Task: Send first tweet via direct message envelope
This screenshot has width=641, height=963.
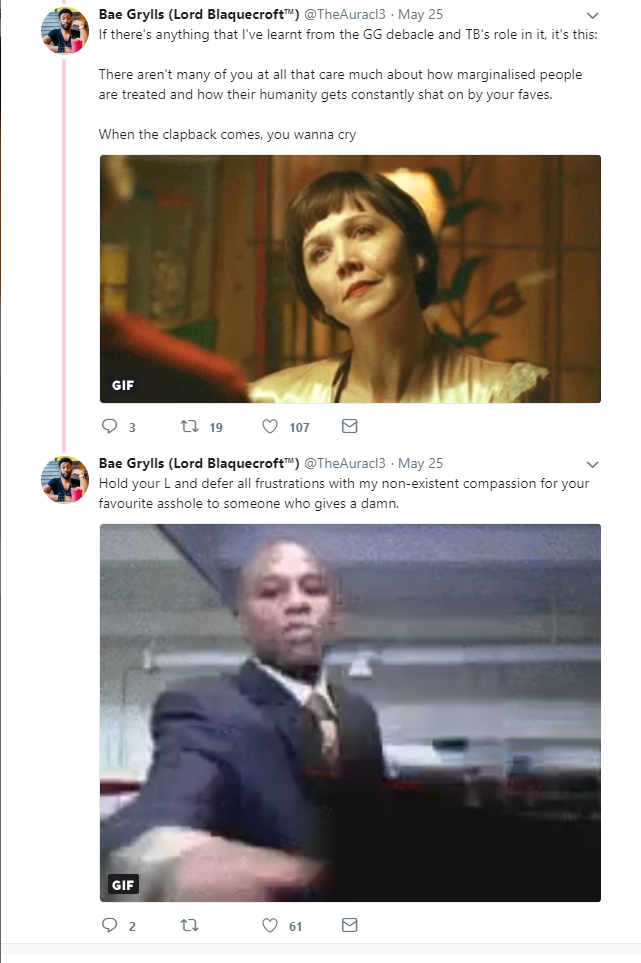Action: (349, 426)
